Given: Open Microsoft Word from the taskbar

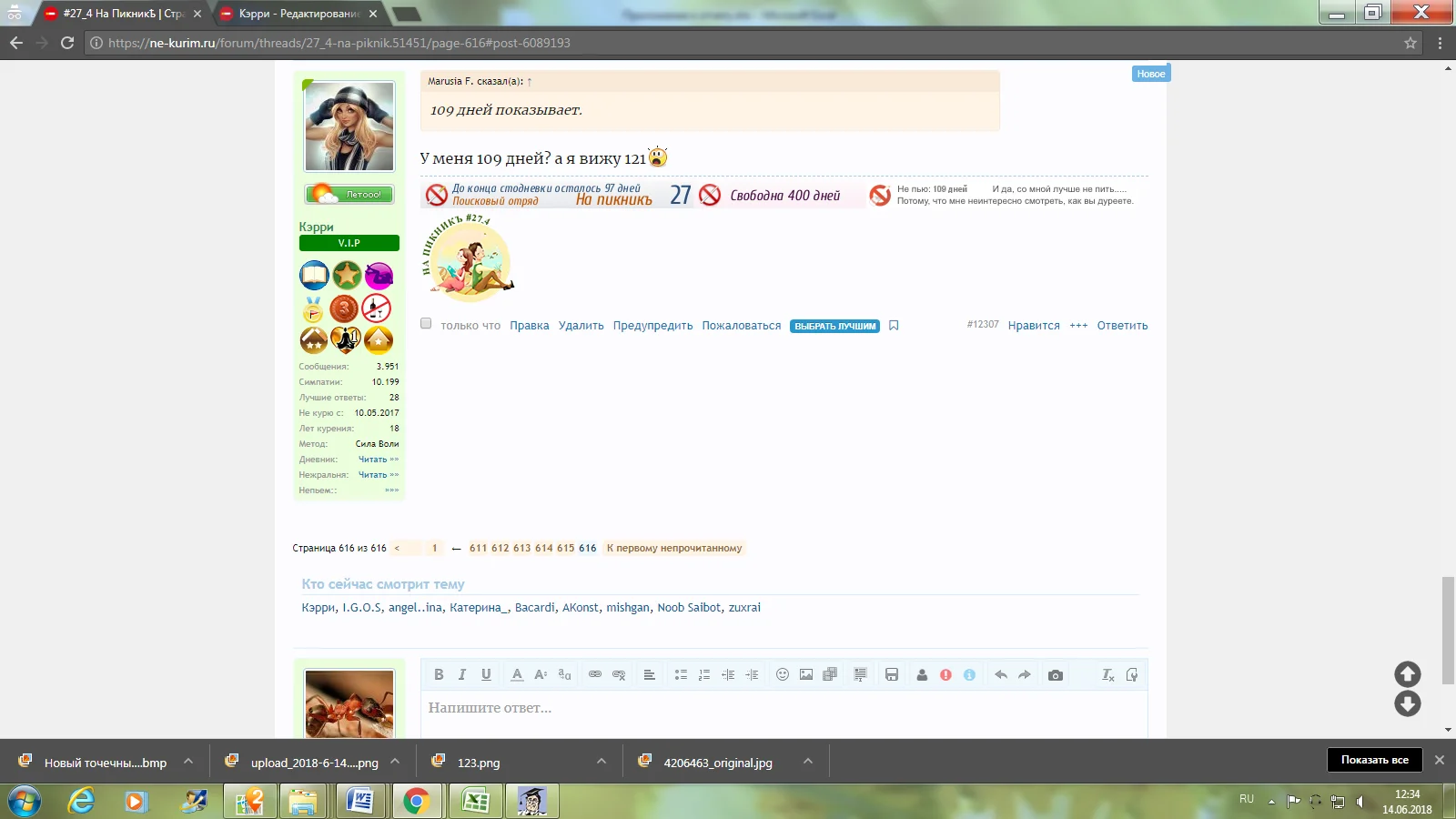Looking at the screenshot, I should coord(360,802).
